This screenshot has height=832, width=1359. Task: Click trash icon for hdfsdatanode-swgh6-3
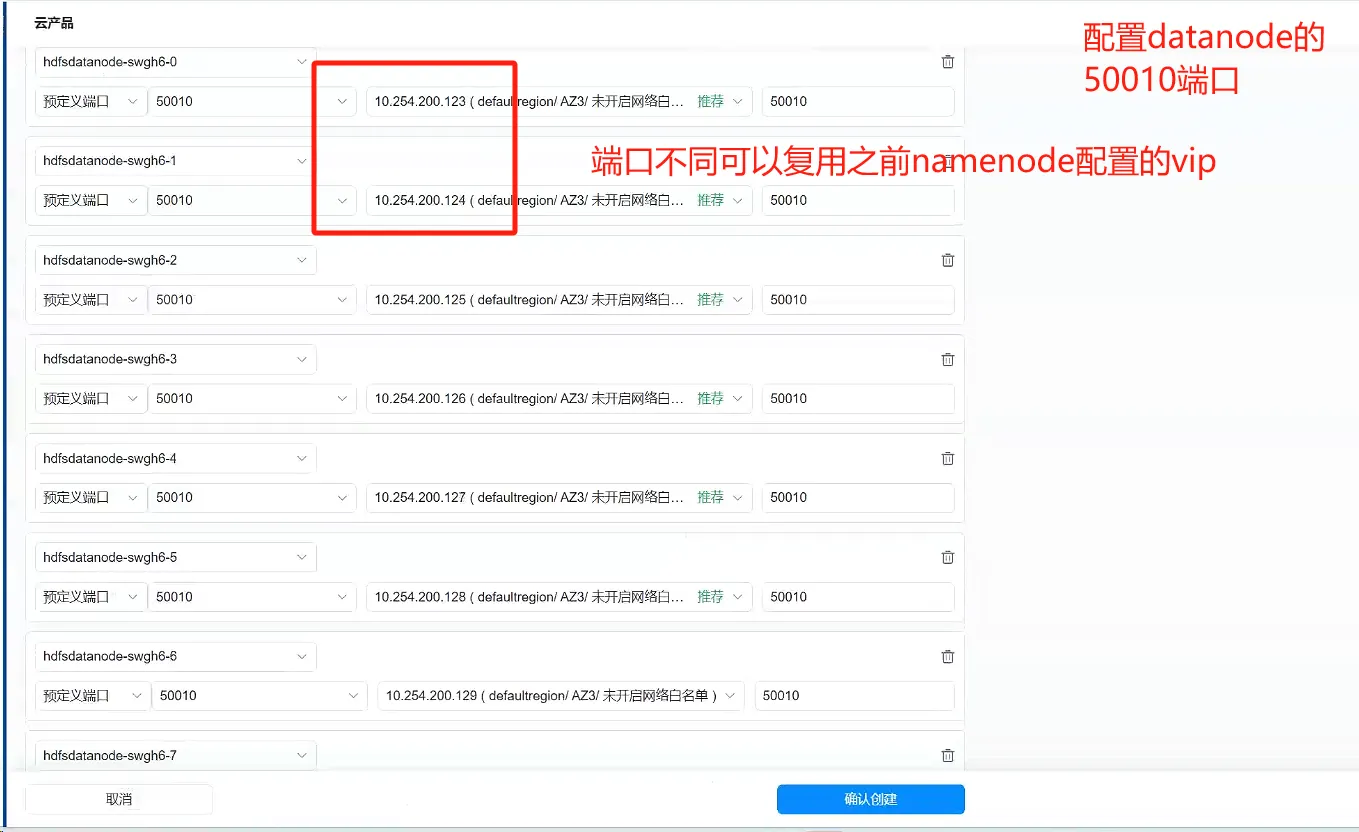947,359
